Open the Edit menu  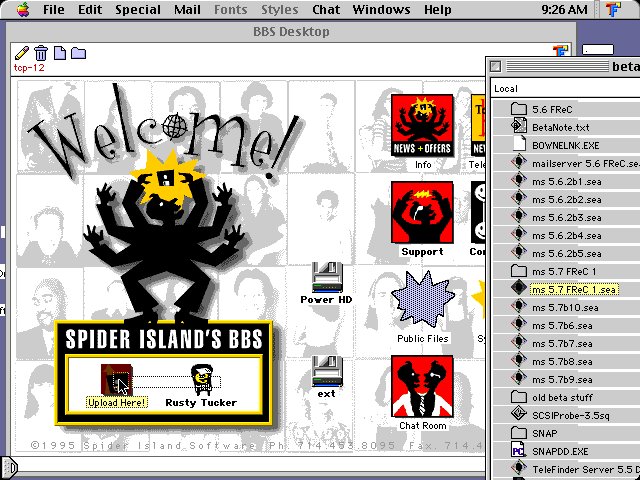pos(90,9)
